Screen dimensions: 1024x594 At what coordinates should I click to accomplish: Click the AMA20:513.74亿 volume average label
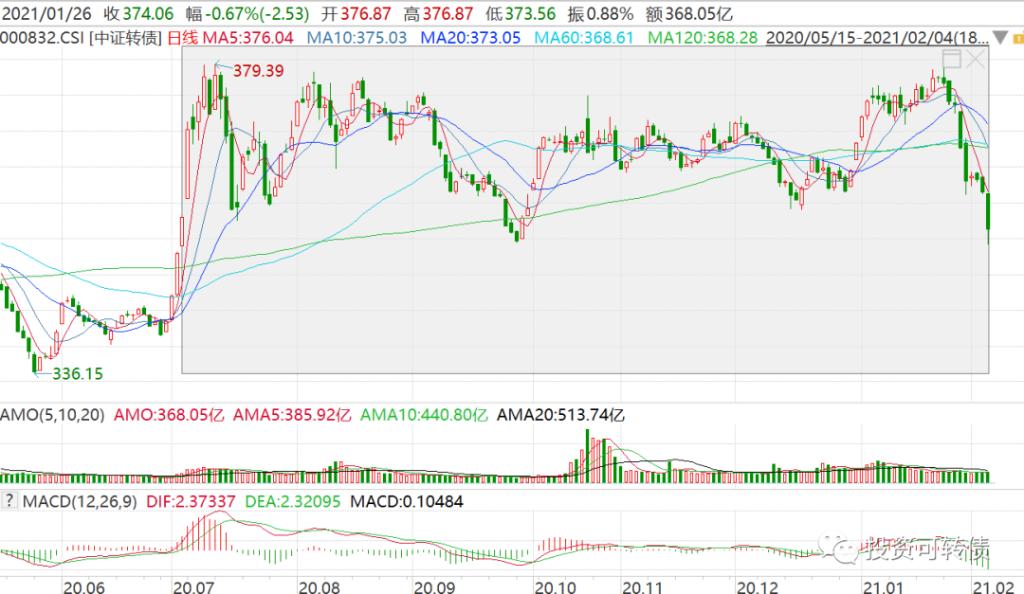point(556,414)
